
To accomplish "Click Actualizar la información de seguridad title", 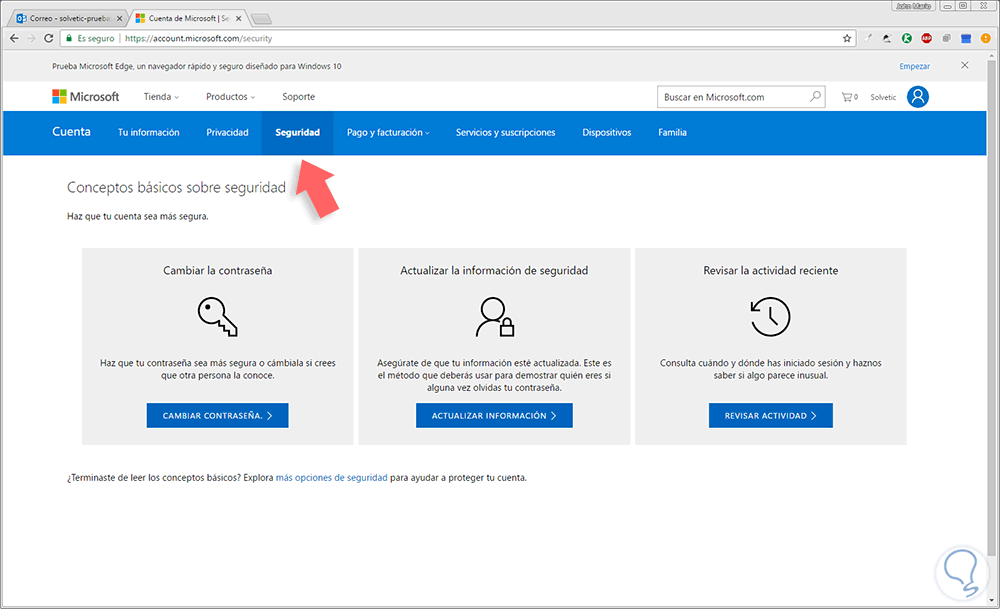I will pos(494,270).
